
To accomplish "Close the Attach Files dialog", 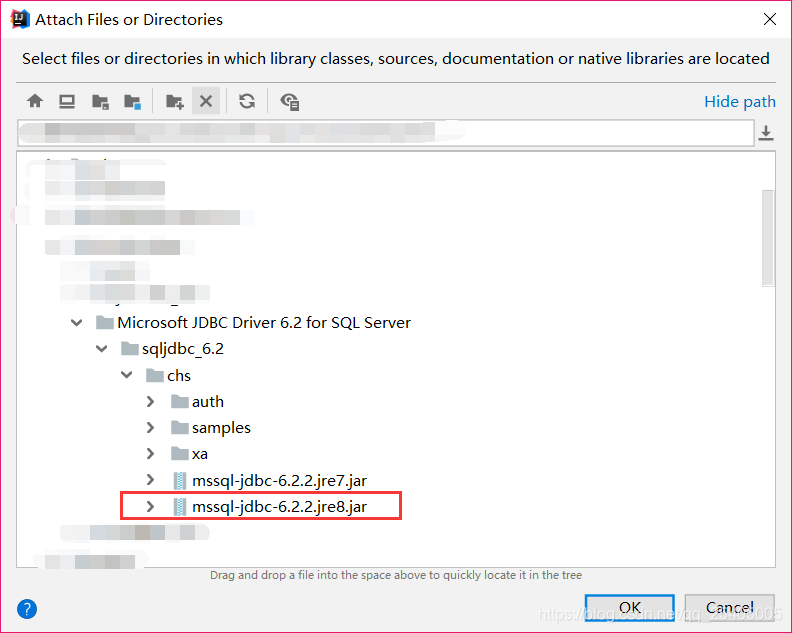I will (770, 19).
